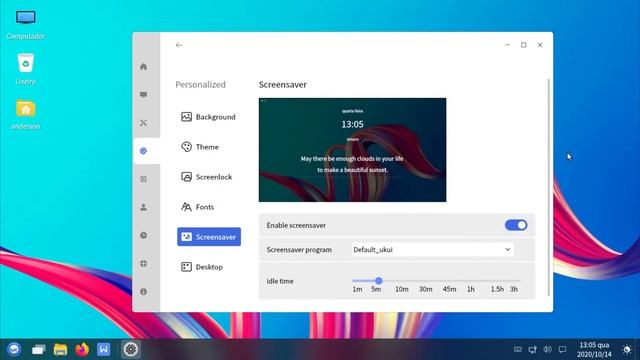Screen dimensions: 640x360
Task: Open the volume tray icon
Action: pyautogui.click(x=547, y=349)
